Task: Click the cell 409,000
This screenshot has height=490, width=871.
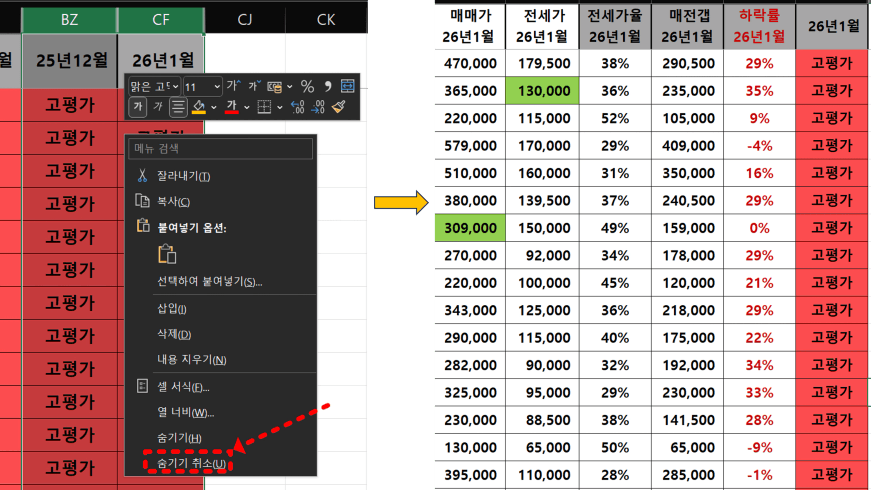Action: coord(688,146)
